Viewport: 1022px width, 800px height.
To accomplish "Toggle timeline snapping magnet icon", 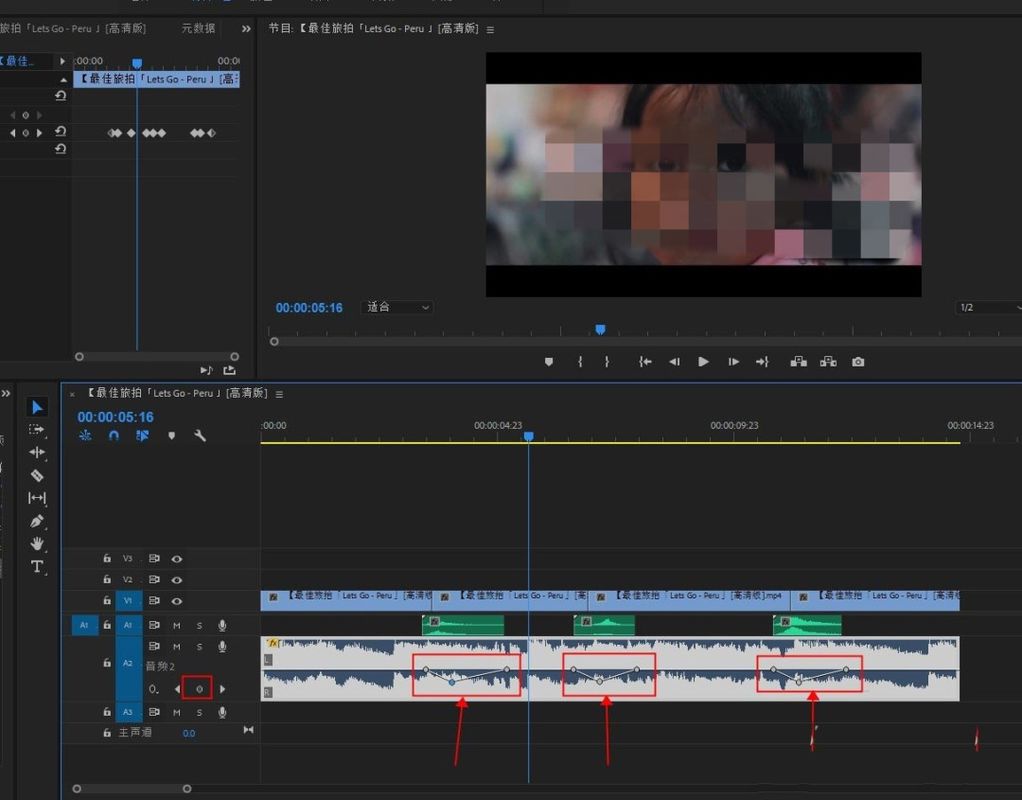I will click(x=114, y=436).
